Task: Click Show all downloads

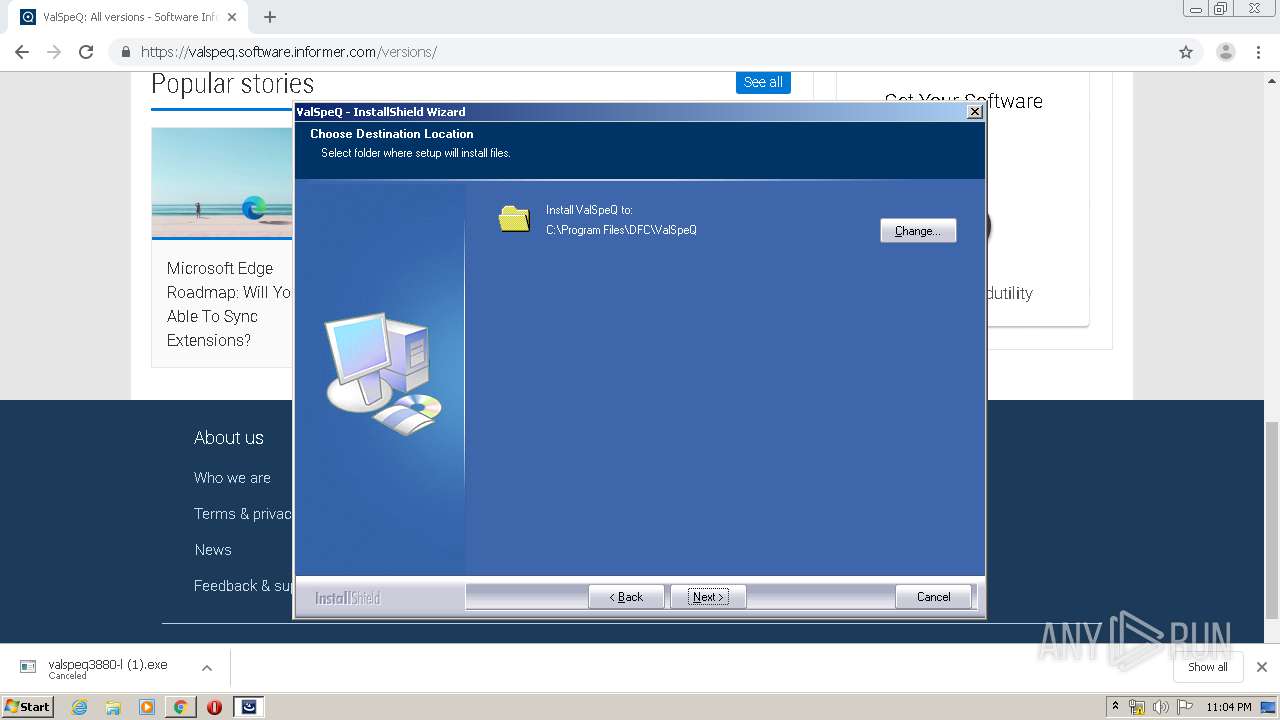Action: click(x=1207, y=667)
